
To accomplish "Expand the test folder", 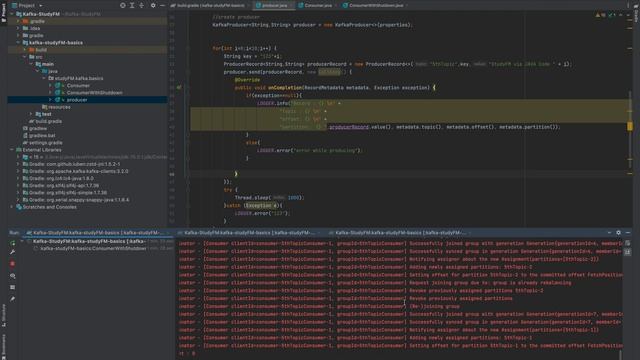I will (x=31, y=114).
